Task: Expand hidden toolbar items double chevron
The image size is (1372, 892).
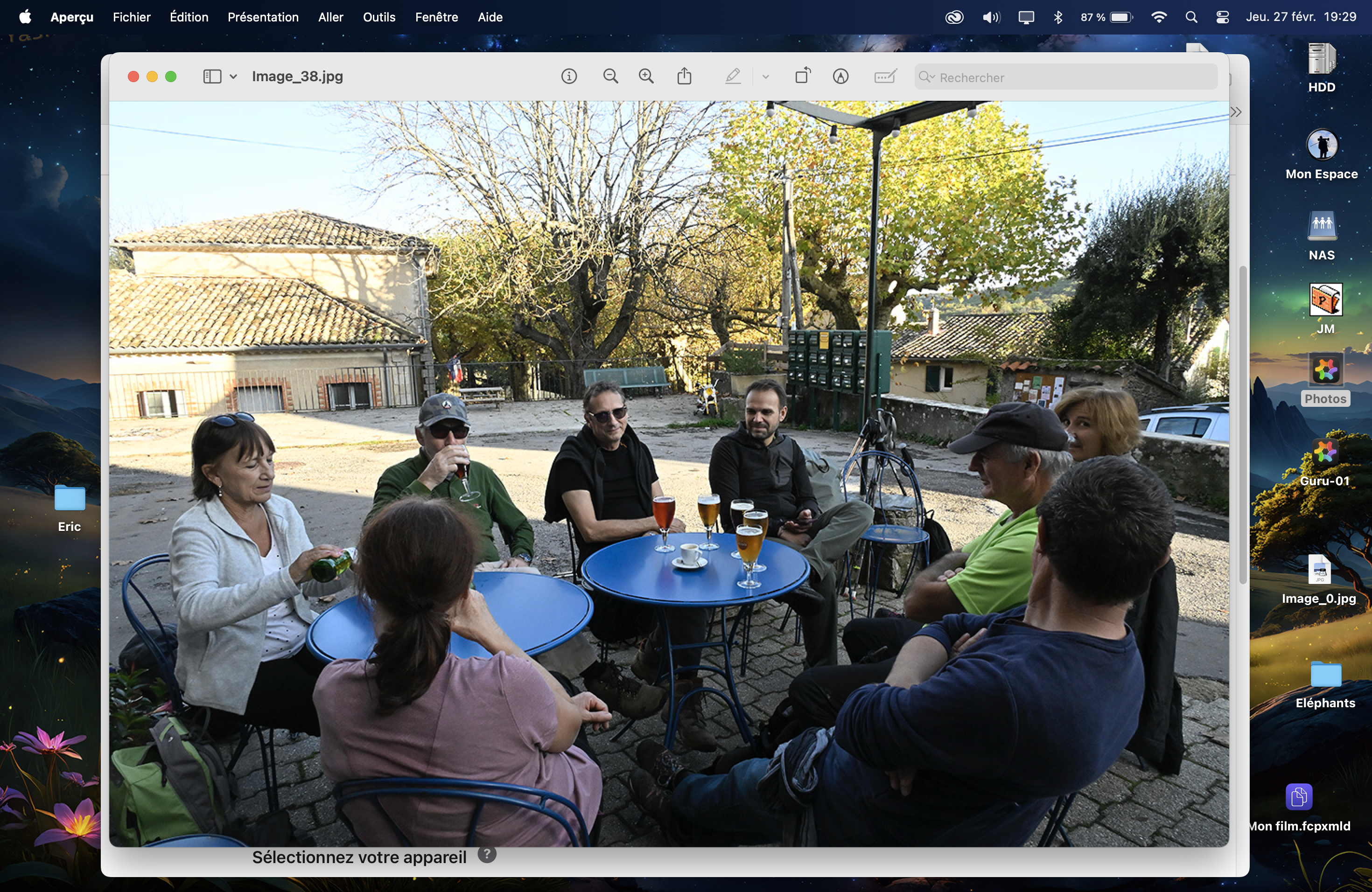Action: click(1235, 112)
